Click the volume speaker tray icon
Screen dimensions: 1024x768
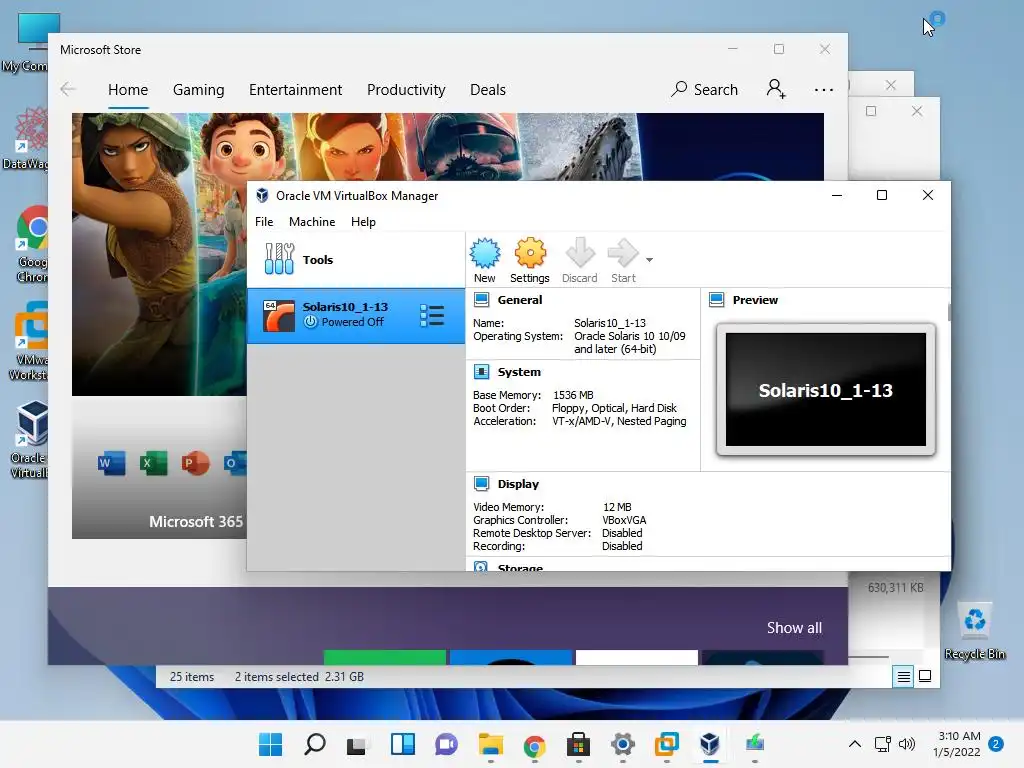tap(906, 744)
